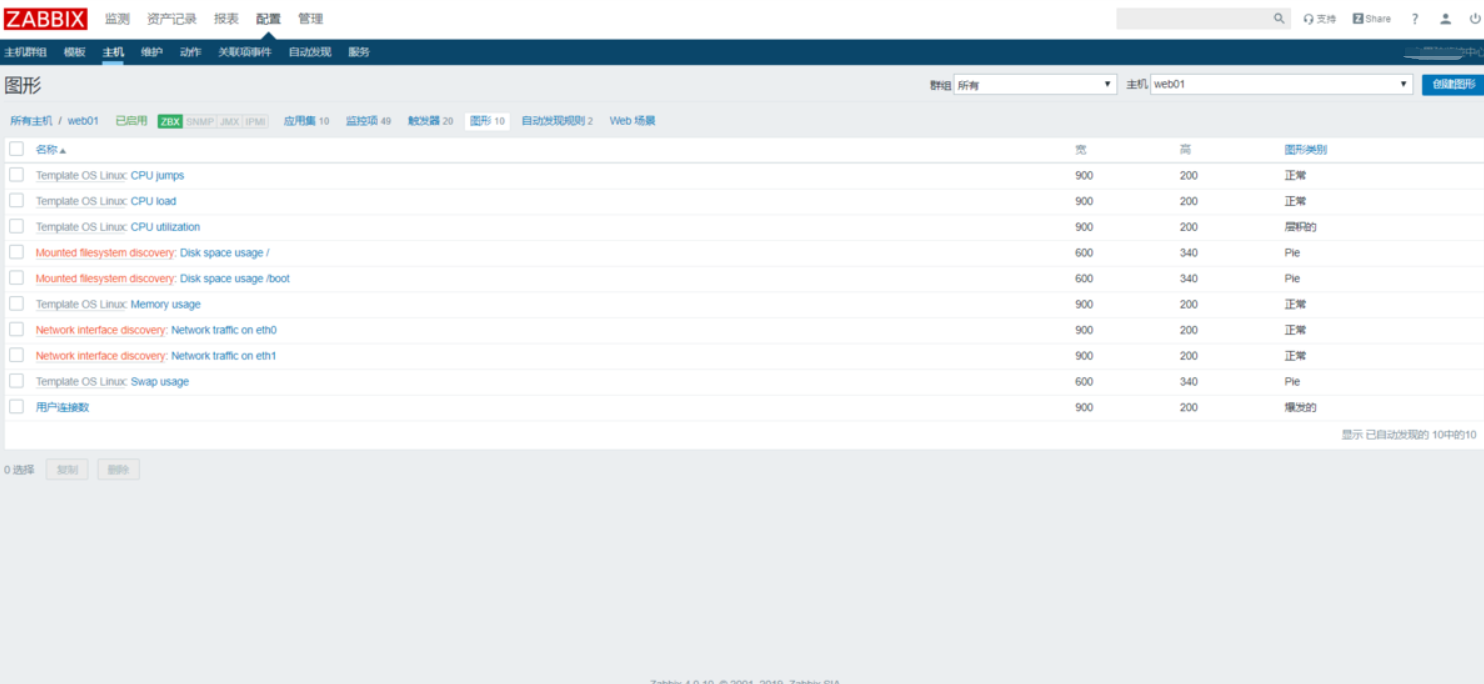Open the 管理 top menu

310,19
